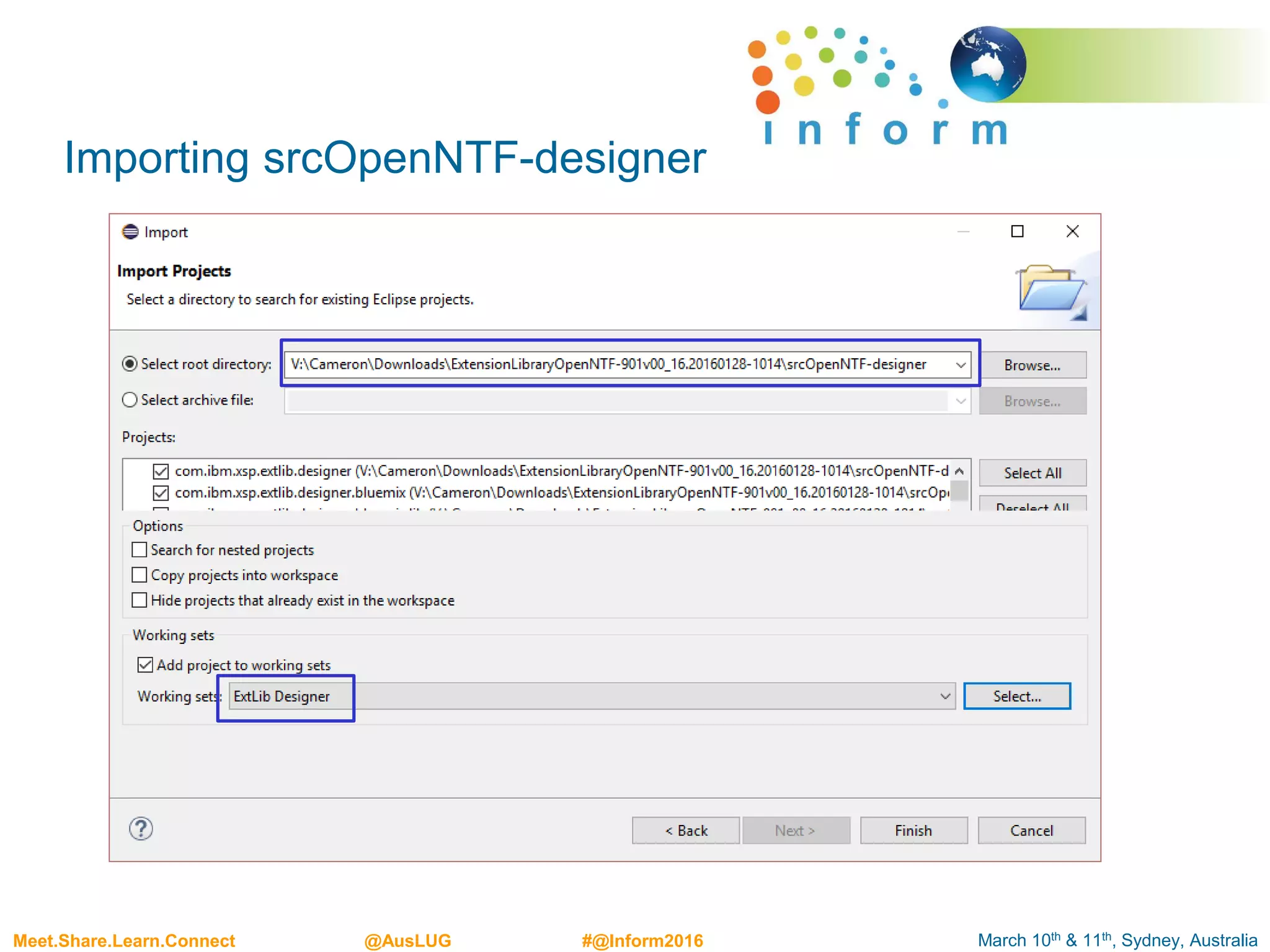Choose the Select archive file radio option
1270x952 pixels.
point(130,400)
